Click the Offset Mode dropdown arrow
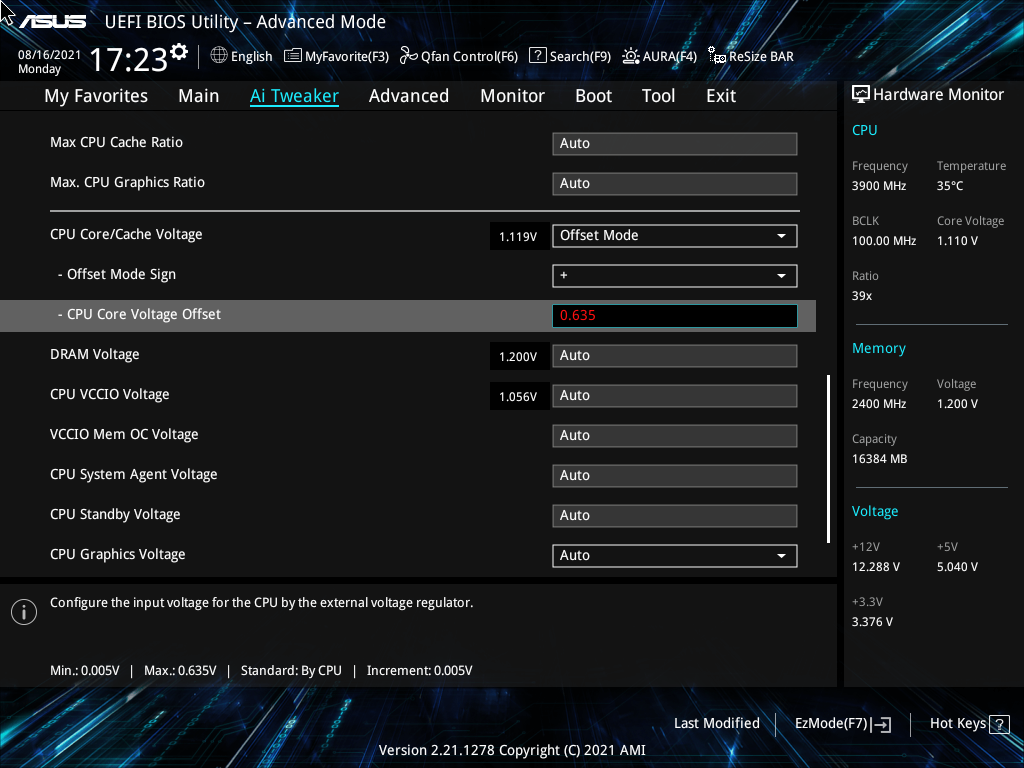This screenshot has width=1024, height=768. (781, 236)
